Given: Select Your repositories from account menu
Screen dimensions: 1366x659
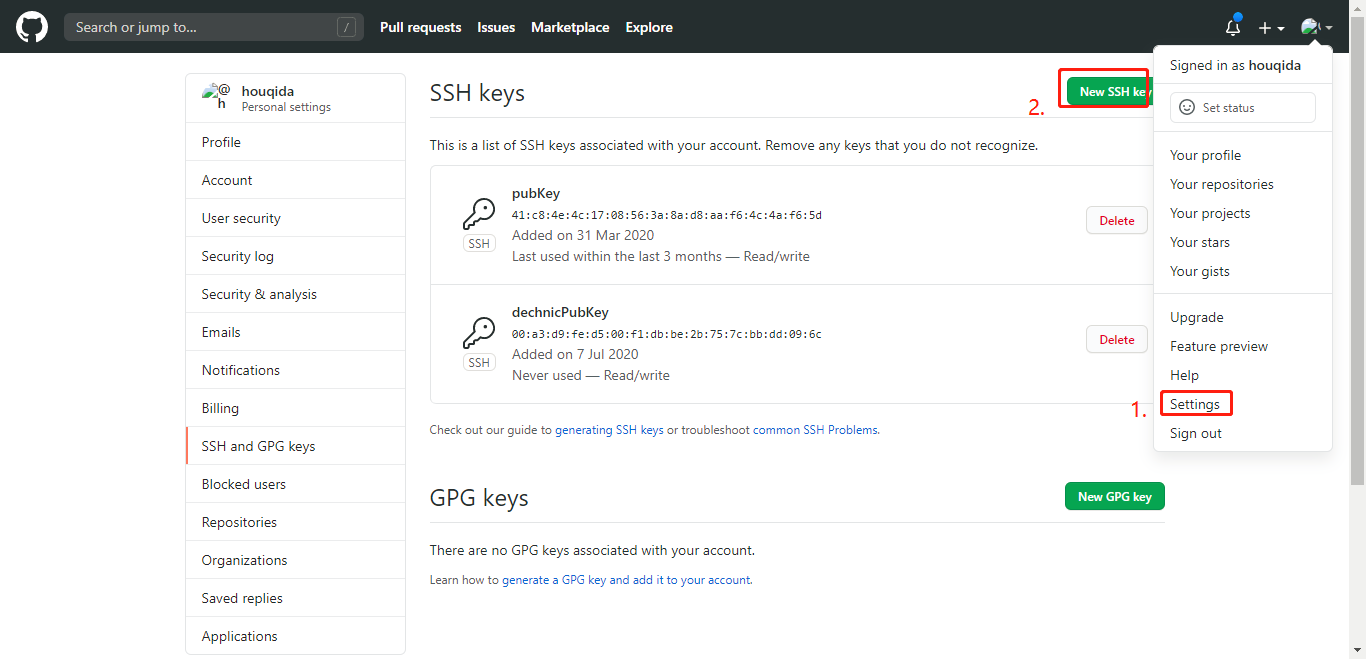Looking at the screenshot, I should [x=1221, y=184].
